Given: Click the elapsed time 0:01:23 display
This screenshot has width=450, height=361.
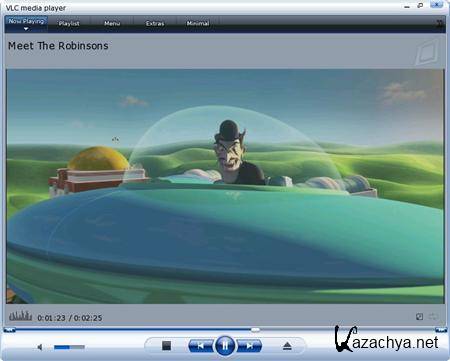Looking at the screenshot, I should pyautogui.click(x=51, y=318).
